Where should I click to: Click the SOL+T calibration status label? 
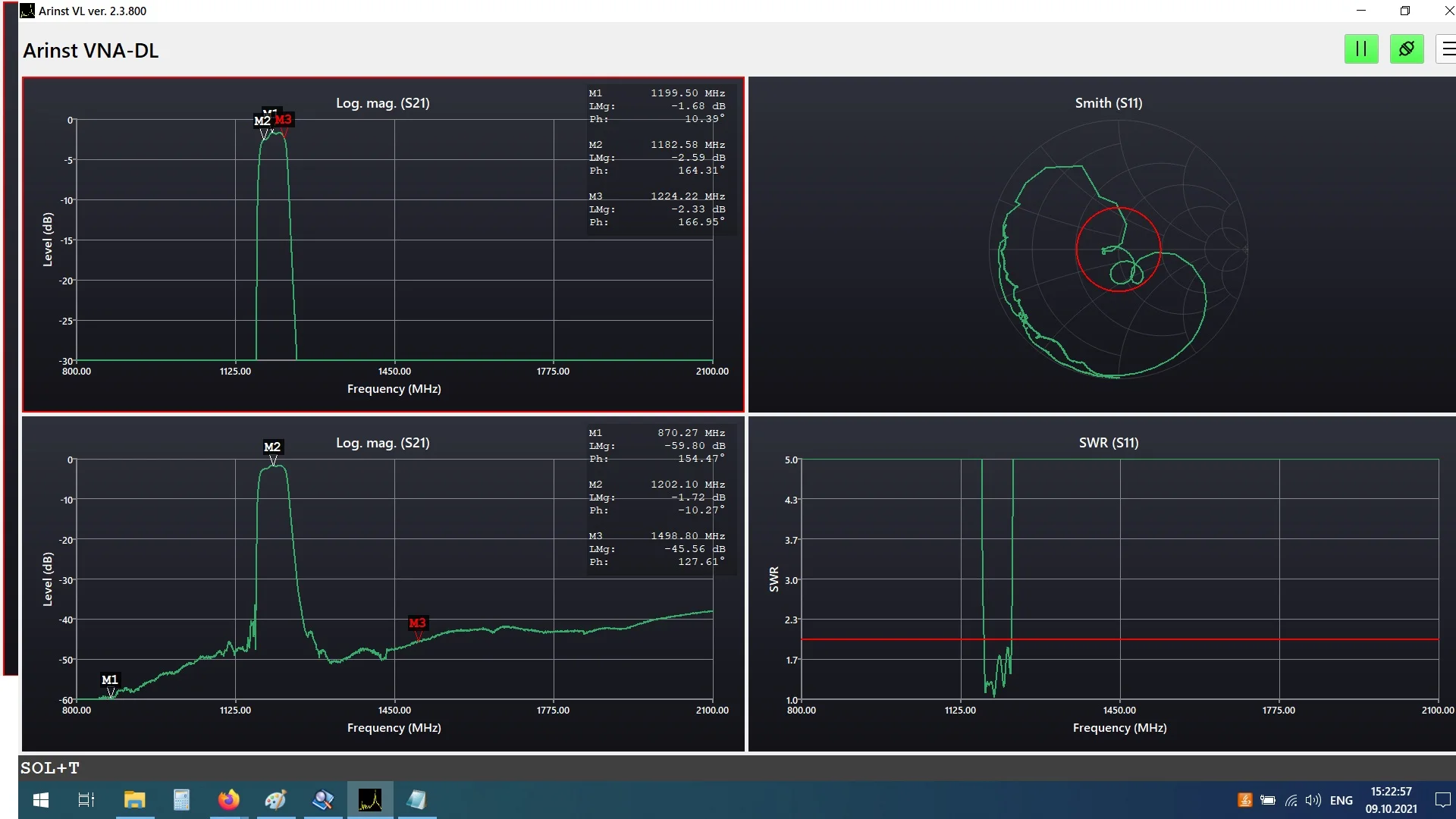pyautogui.click(x=50, y=767)
